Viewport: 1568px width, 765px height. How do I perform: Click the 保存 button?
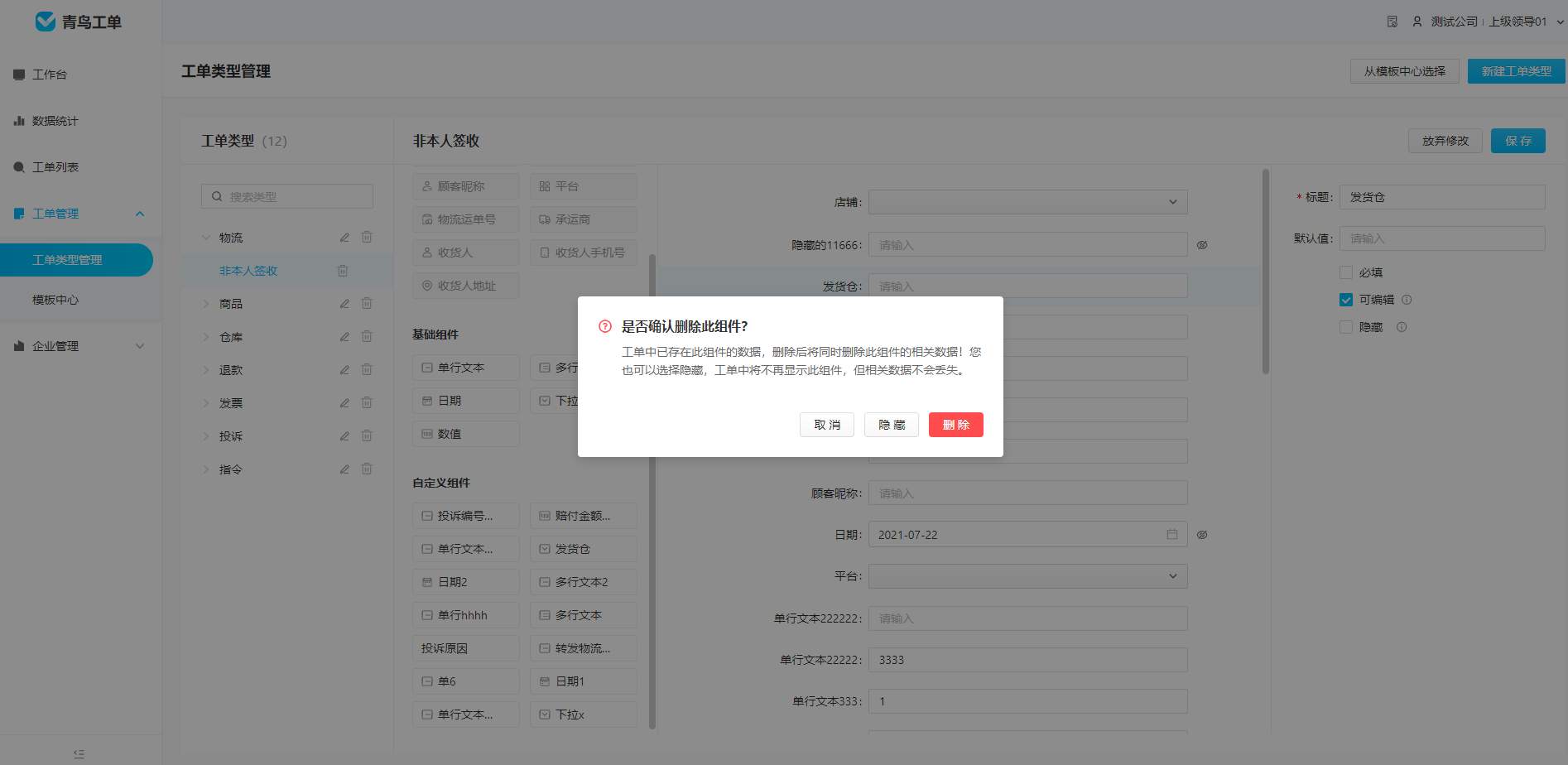click(x=1518, y=141)
